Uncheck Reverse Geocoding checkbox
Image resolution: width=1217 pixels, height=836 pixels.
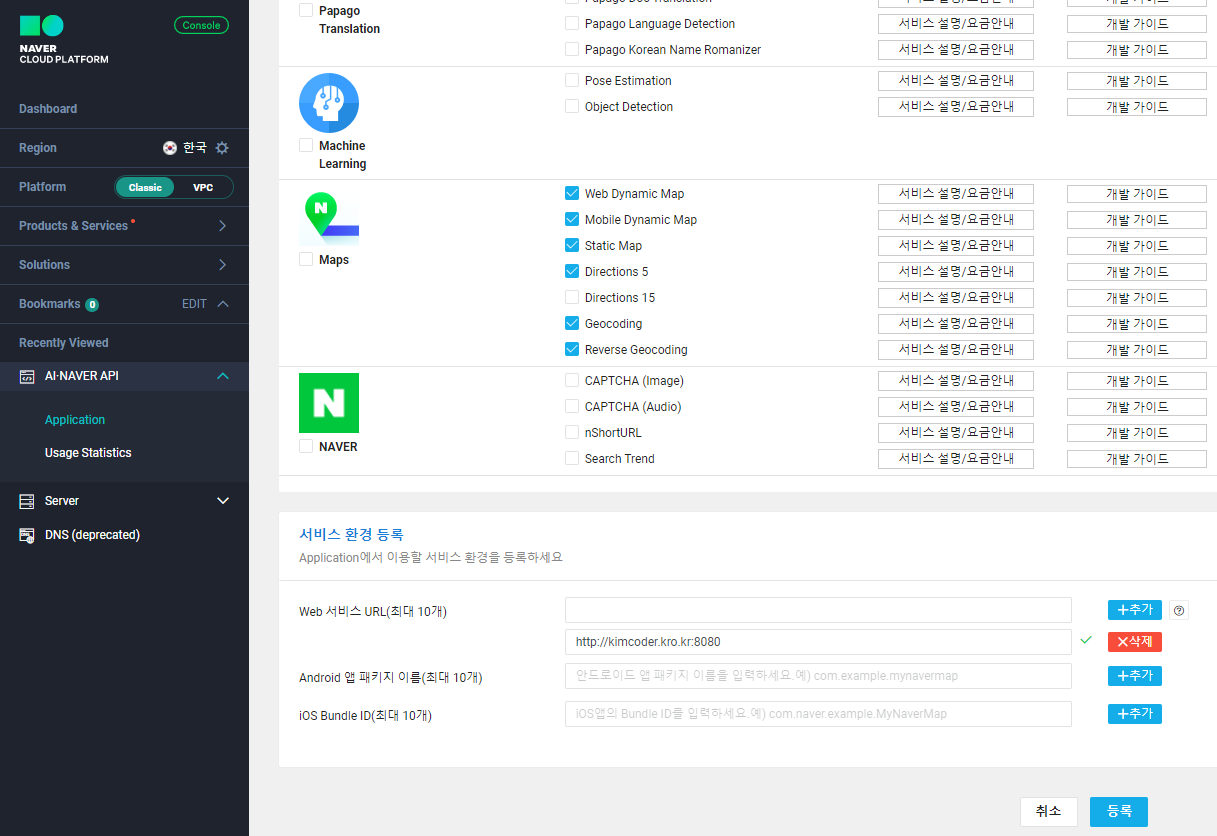point(572,350)
